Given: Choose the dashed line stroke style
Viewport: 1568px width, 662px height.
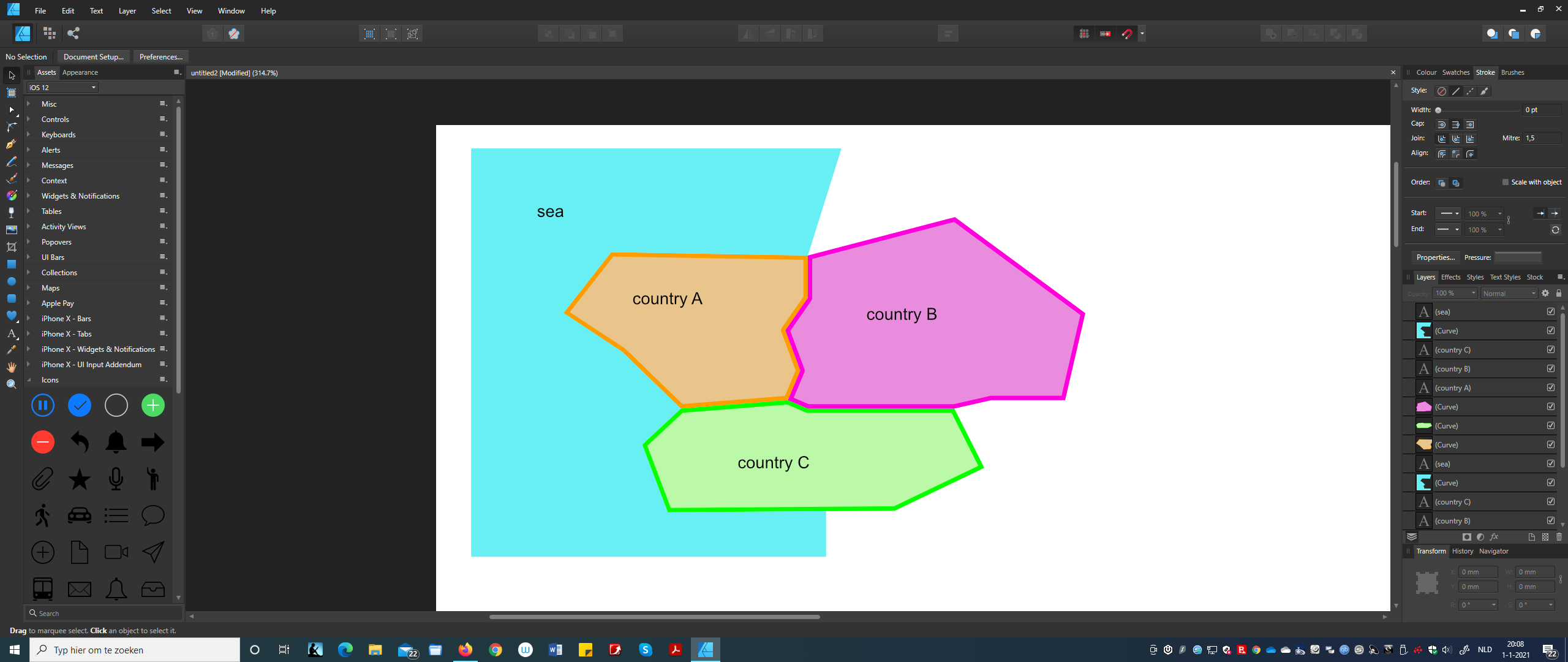Looking at the screenshot, I should 1470,91.
